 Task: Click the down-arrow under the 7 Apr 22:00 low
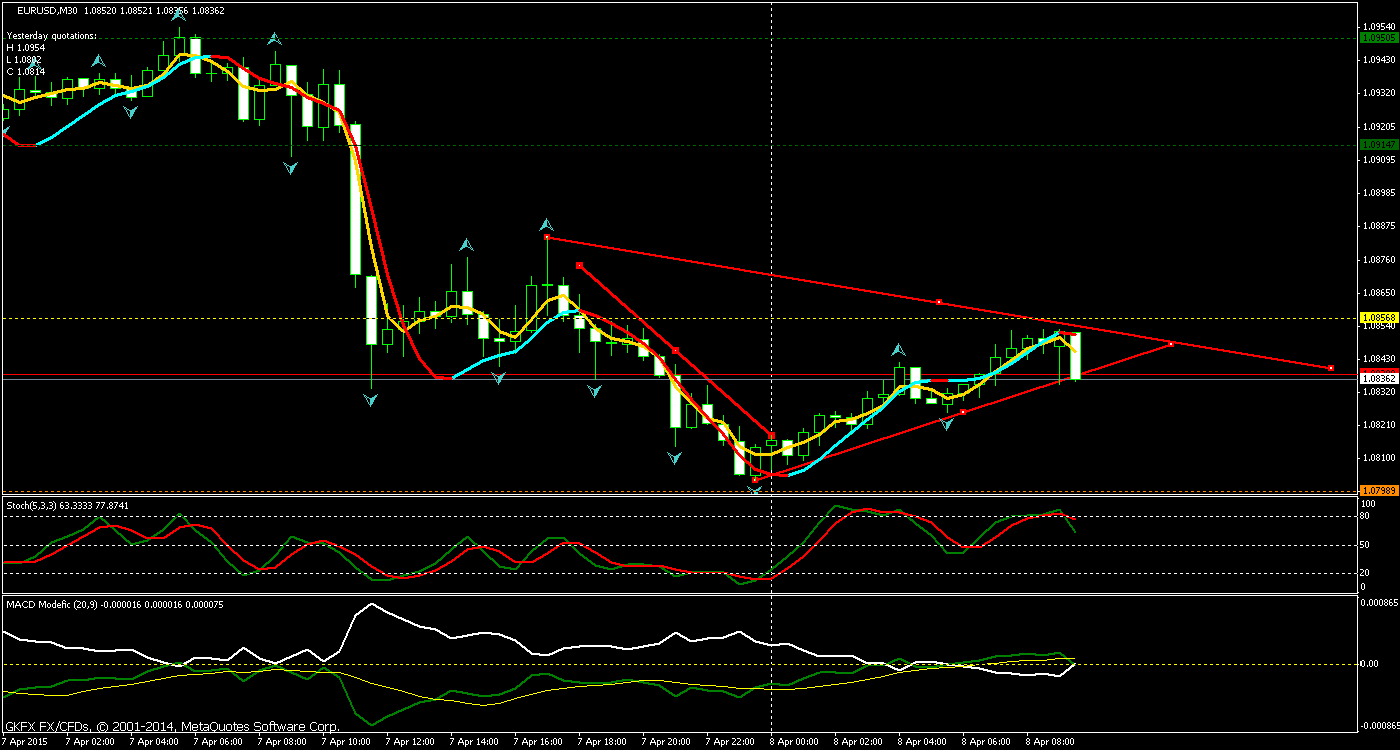click(753, 488)
